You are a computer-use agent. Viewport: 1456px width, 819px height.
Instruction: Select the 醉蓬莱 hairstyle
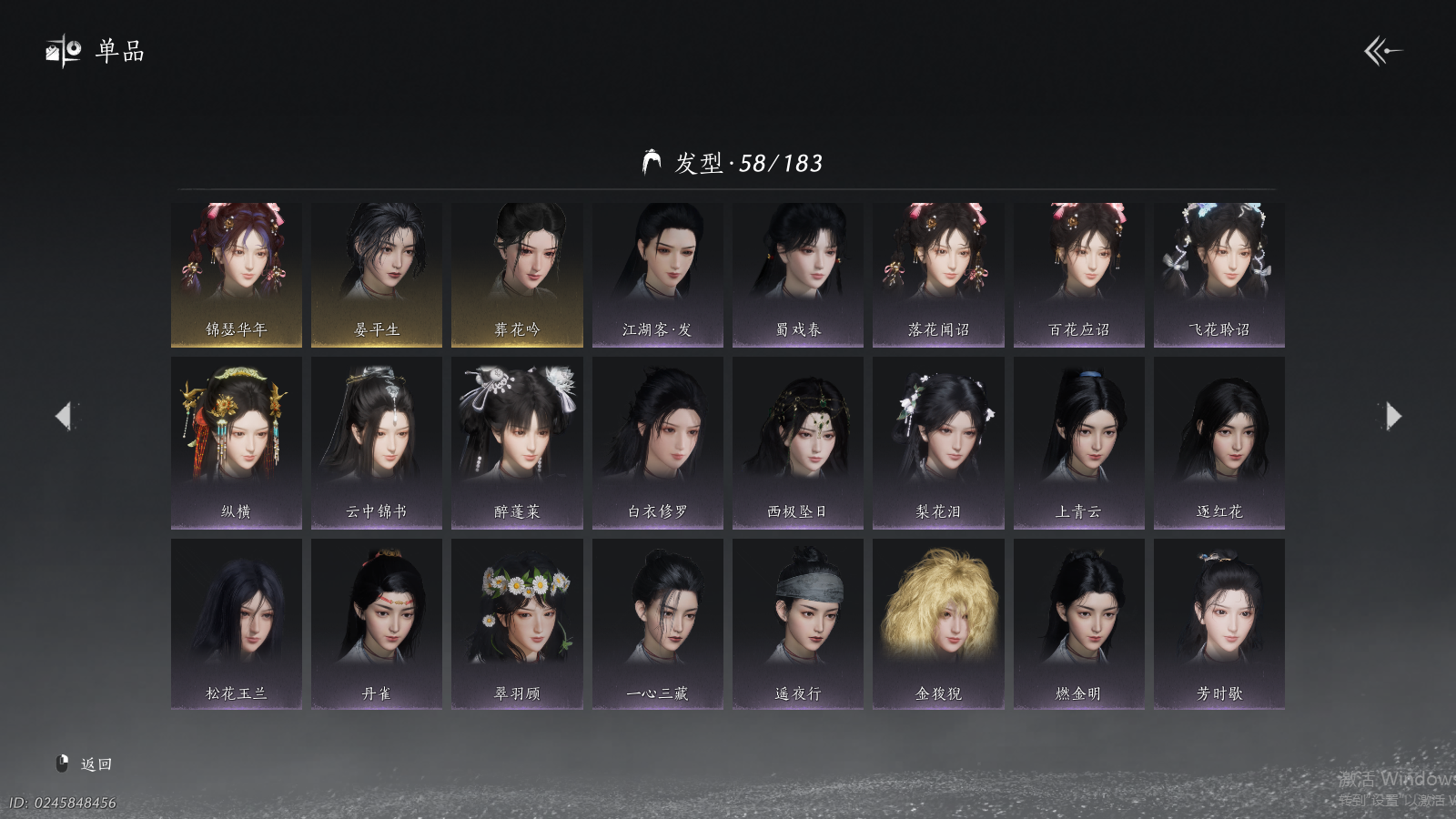tap(517, 442)
